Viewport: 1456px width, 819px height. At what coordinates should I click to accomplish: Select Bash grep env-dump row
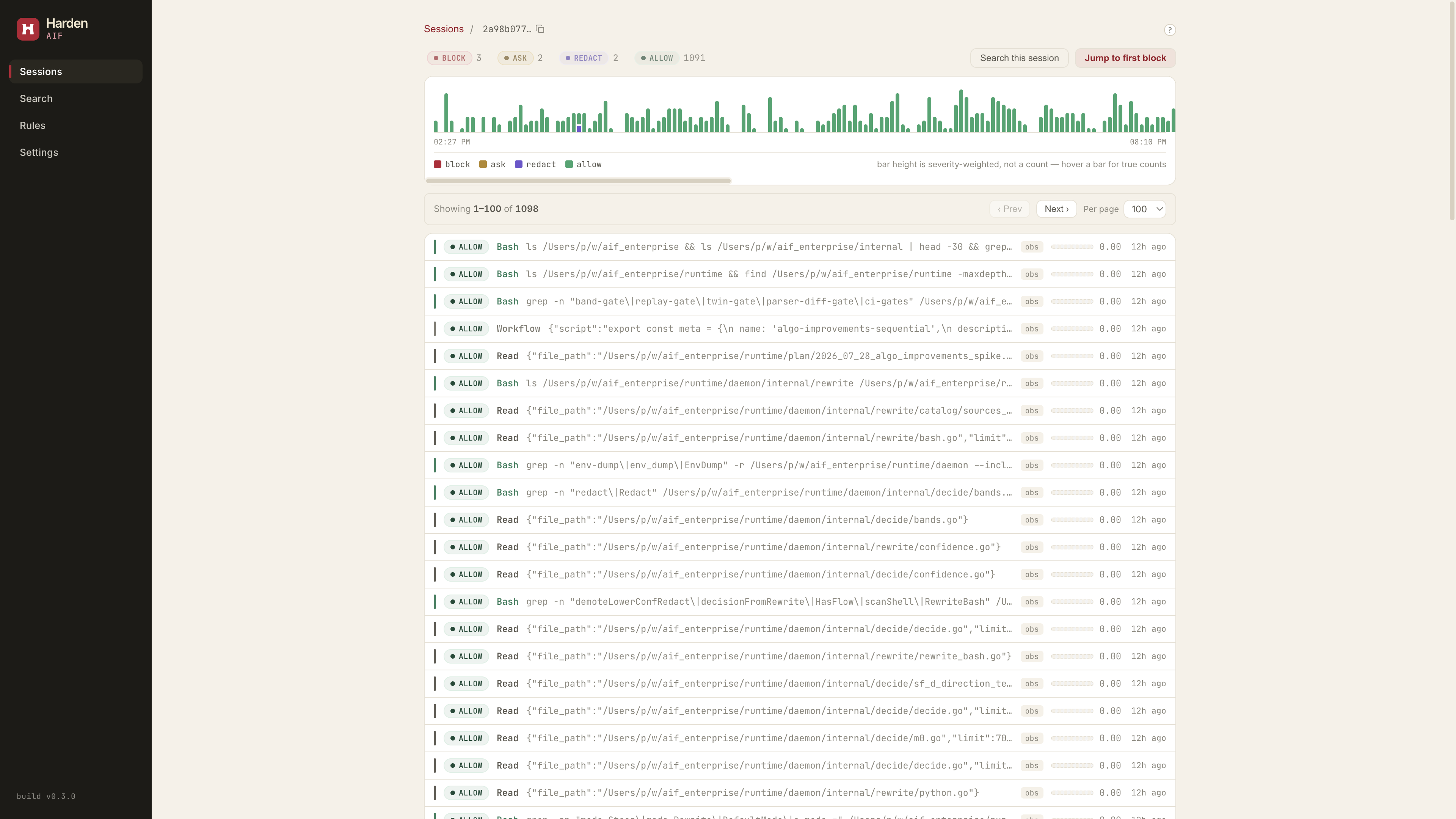pyautogui.click(x=800, y=465)
